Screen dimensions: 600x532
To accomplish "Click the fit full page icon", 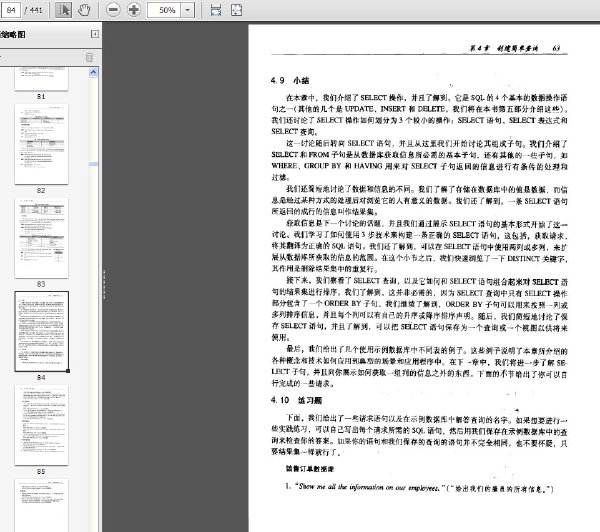I will [236, 10].
